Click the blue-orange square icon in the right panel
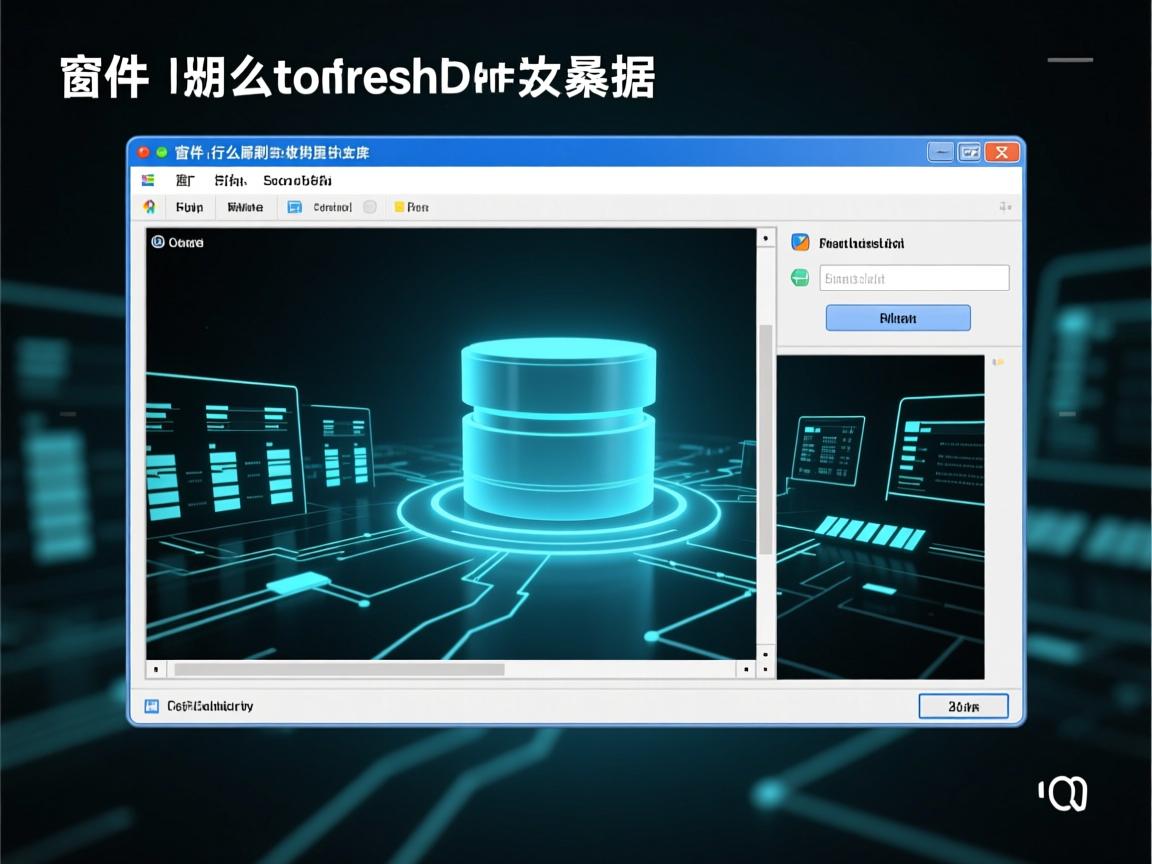The image size is (1152, 864). click(798, 243)
